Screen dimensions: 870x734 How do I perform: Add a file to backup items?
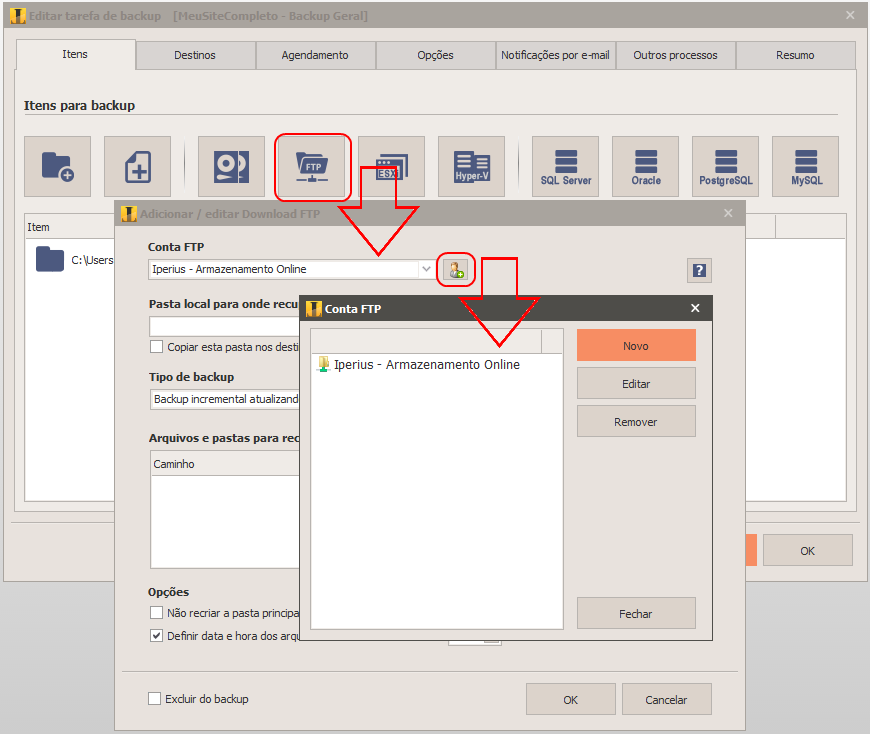click(137, 166)
